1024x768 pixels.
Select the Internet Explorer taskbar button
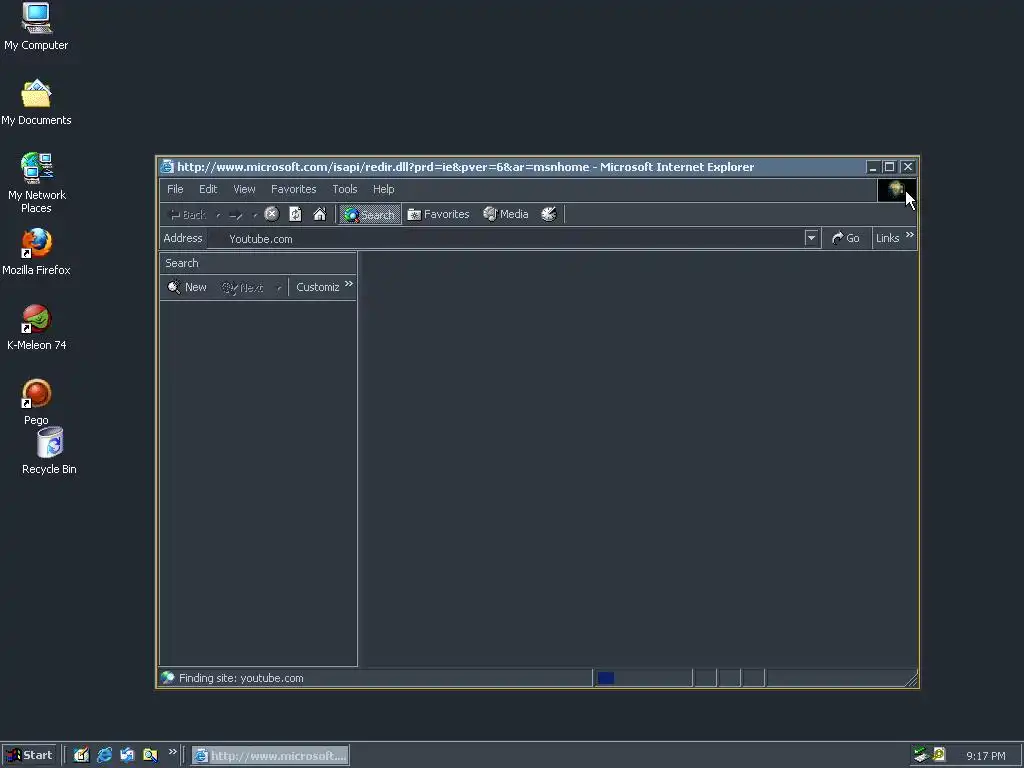click(270, 756)
